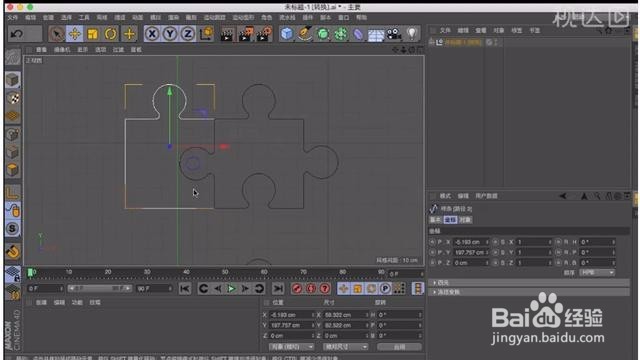Viewport: 640px width, 360px height.
Task: Switch to Model mode cube icon
Action: pos(13,80)
